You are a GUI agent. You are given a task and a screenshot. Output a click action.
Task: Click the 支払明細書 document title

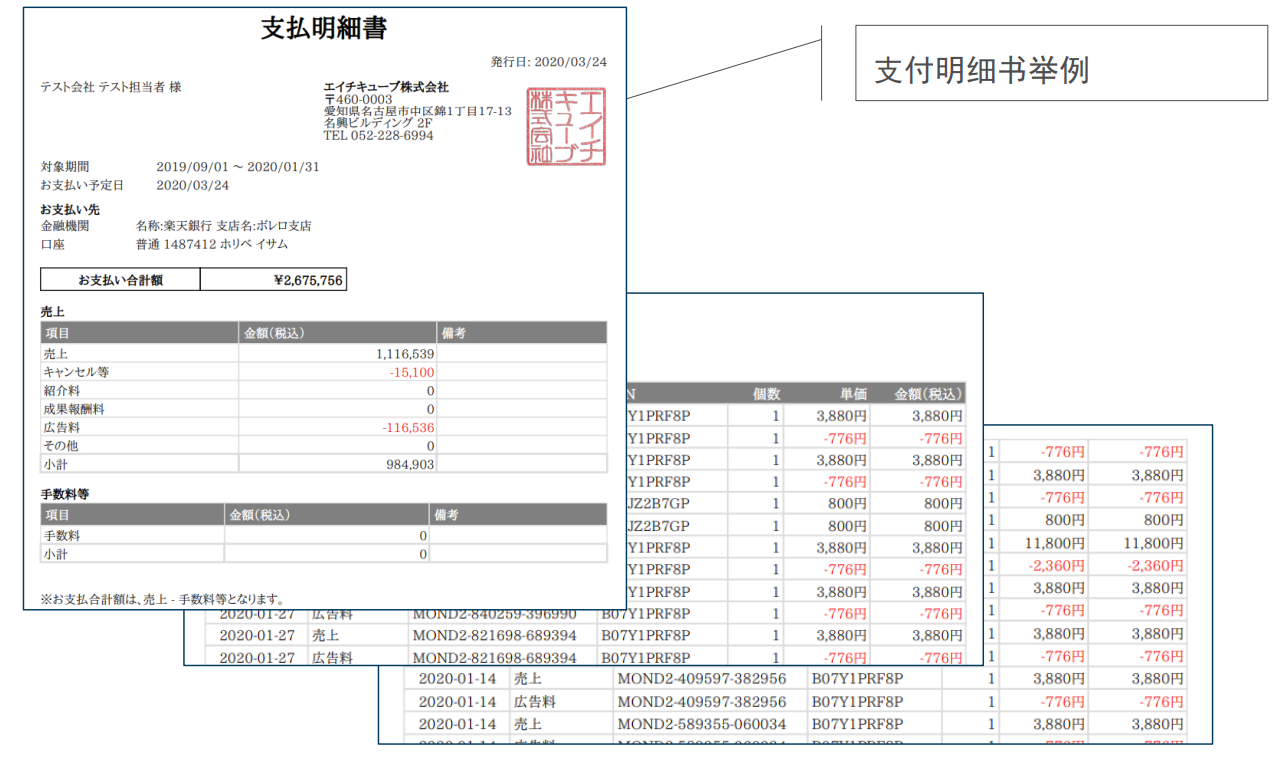(324, 29)
